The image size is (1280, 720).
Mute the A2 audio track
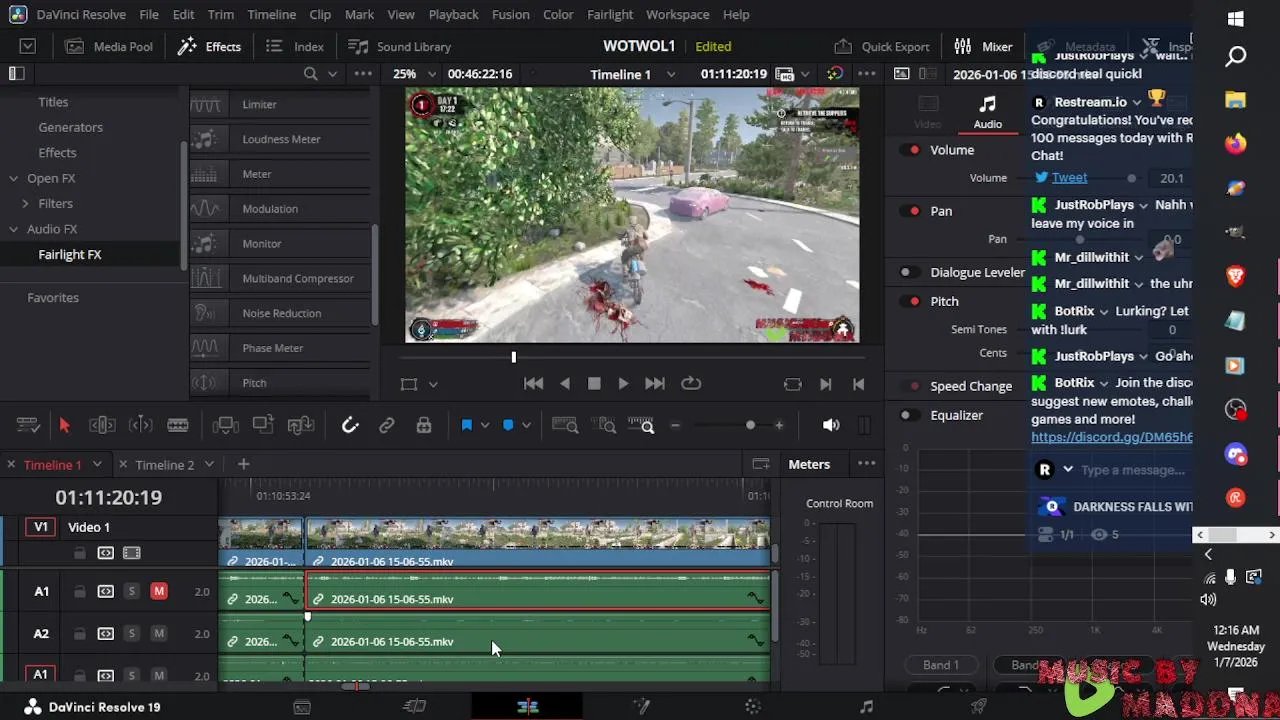[x=159, y=633]
